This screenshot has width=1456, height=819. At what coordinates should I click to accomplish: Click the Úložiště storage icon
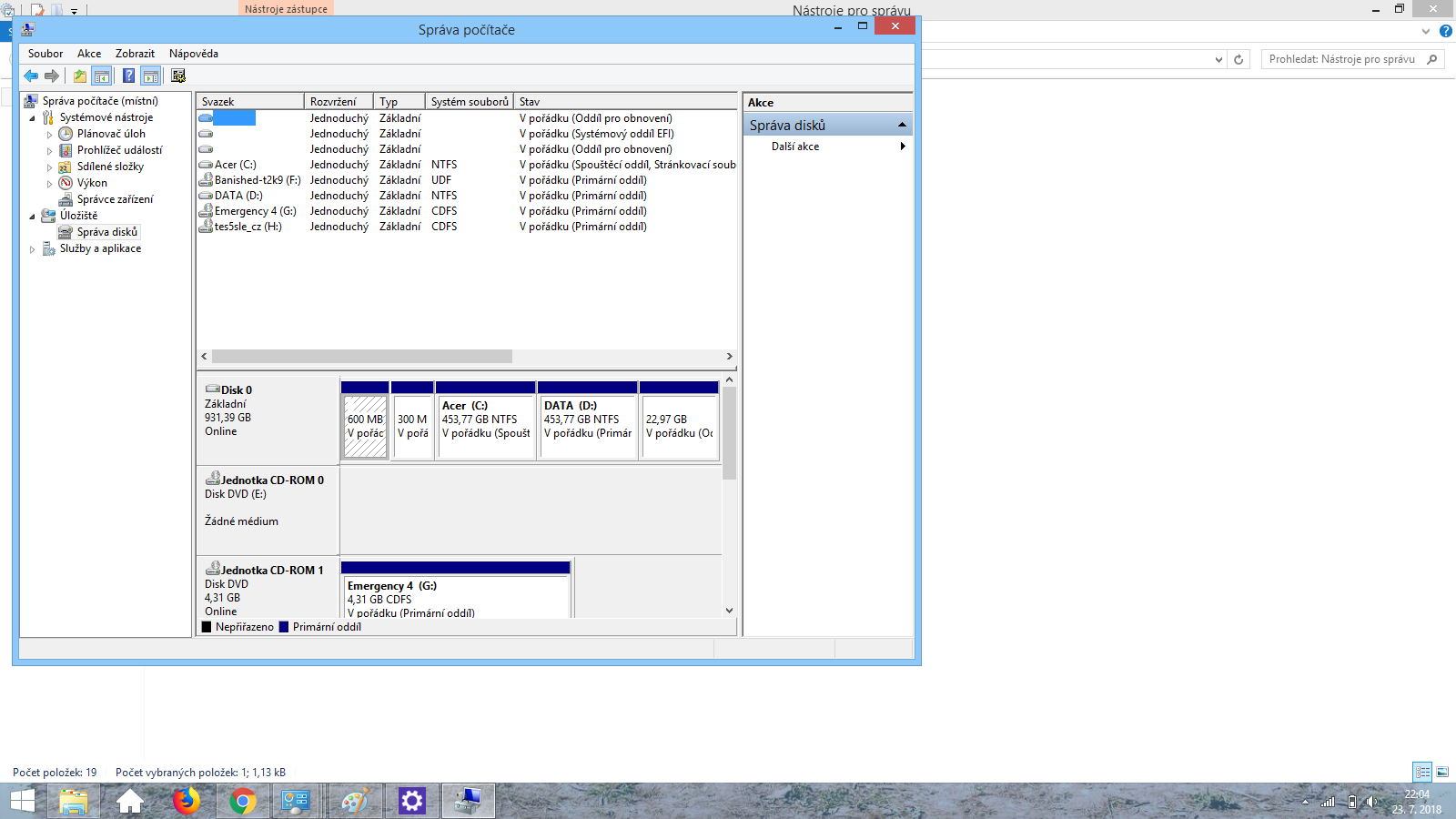click(x=48, y=216)
